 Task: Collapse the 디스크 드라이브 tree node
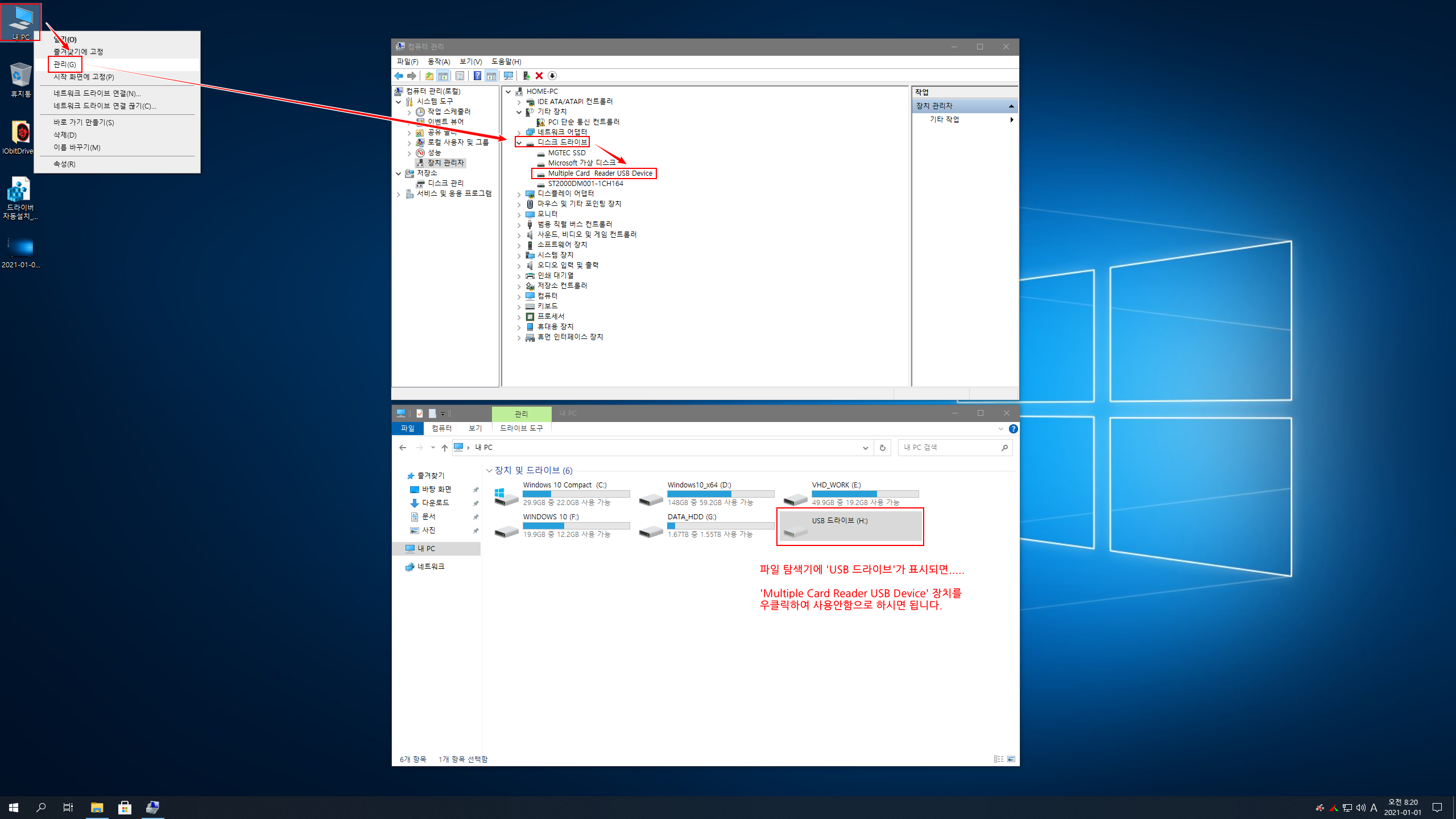click(x=519, y=142)
